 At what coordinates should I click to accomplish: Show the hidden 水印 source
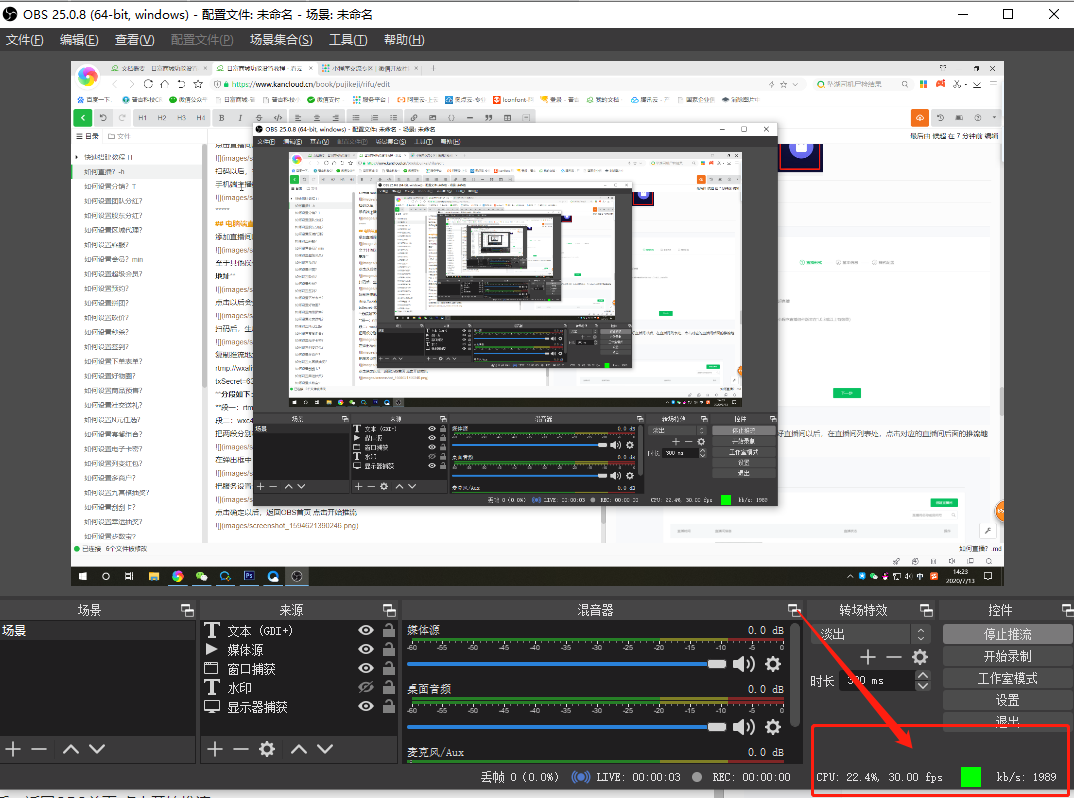pos(366,687)
